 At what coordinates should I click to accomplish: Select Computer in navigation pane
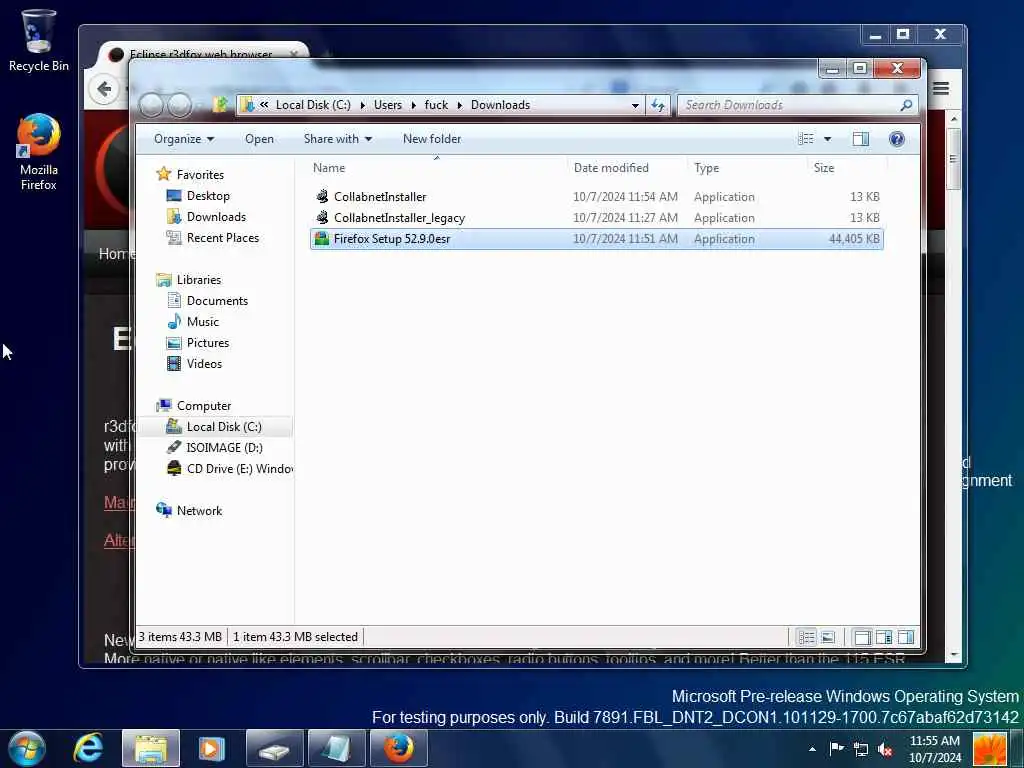tap(204, 406)
